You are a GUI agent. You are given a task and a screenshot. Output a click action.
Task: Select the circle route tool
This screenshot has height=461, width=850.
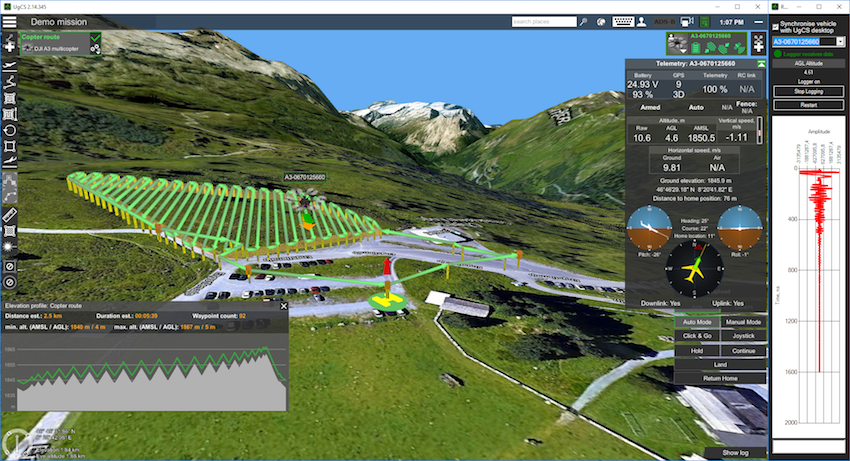click(10, 130)
